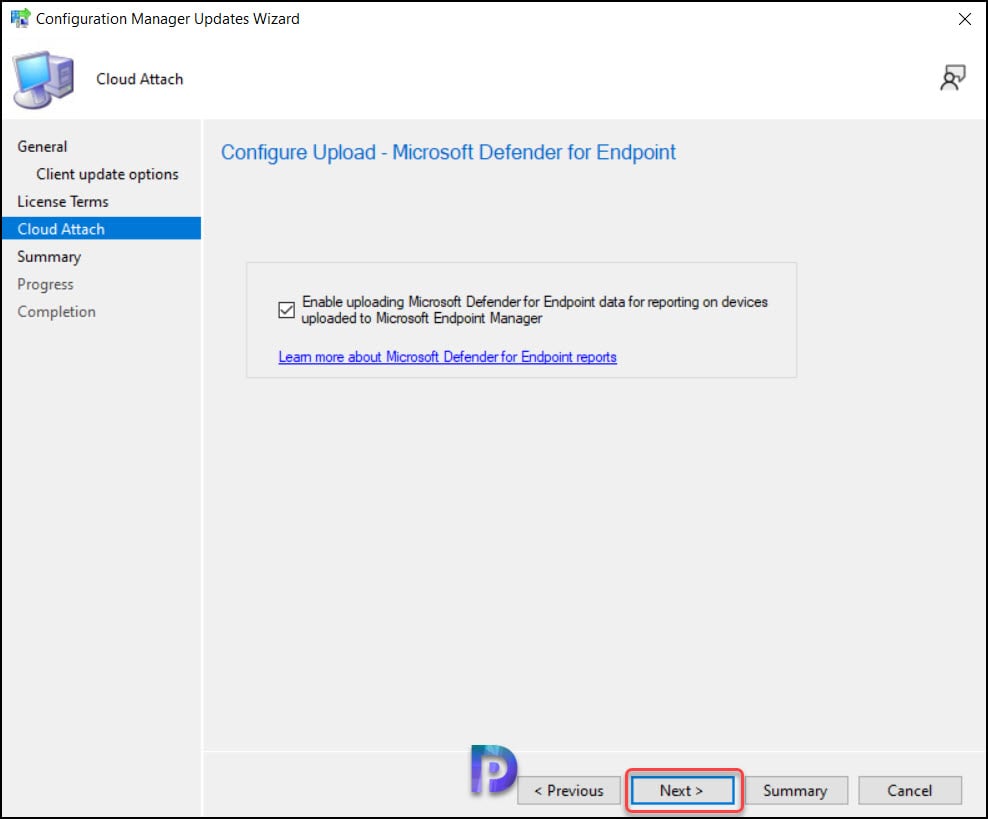Click the Cloud Attach header title text
This screenshot has width=988, height=819.
click(139, 79)
